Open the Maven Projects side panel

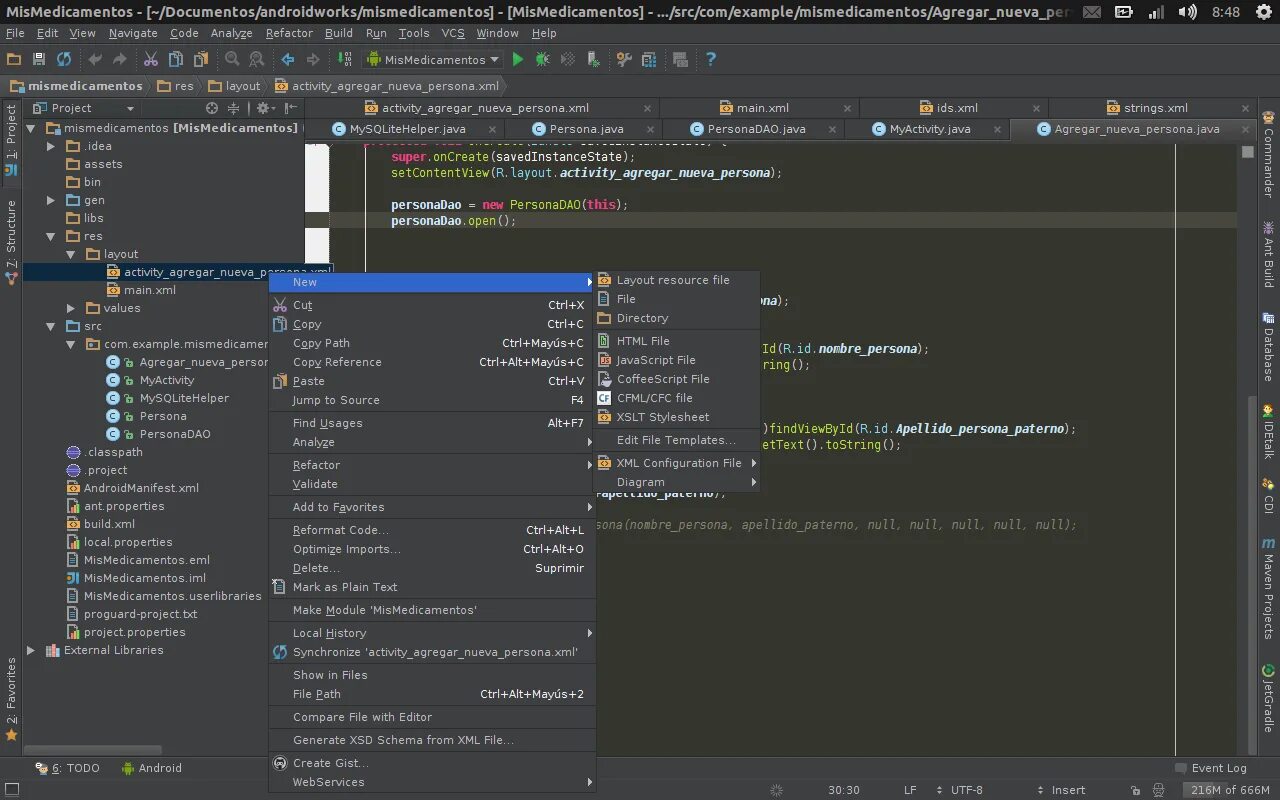(x=1268, y=590)
